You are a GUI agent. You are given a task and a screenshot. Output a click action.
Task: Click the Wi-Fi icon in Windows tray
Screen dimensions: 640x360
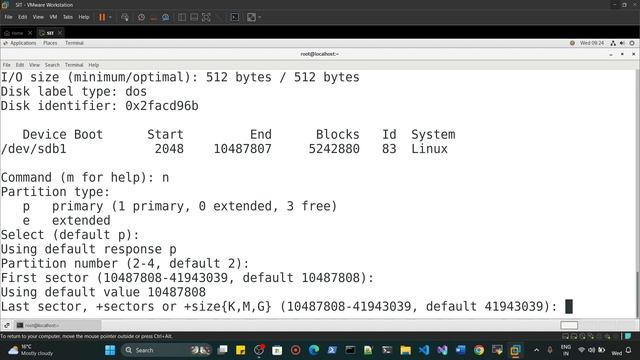point(581,350)
